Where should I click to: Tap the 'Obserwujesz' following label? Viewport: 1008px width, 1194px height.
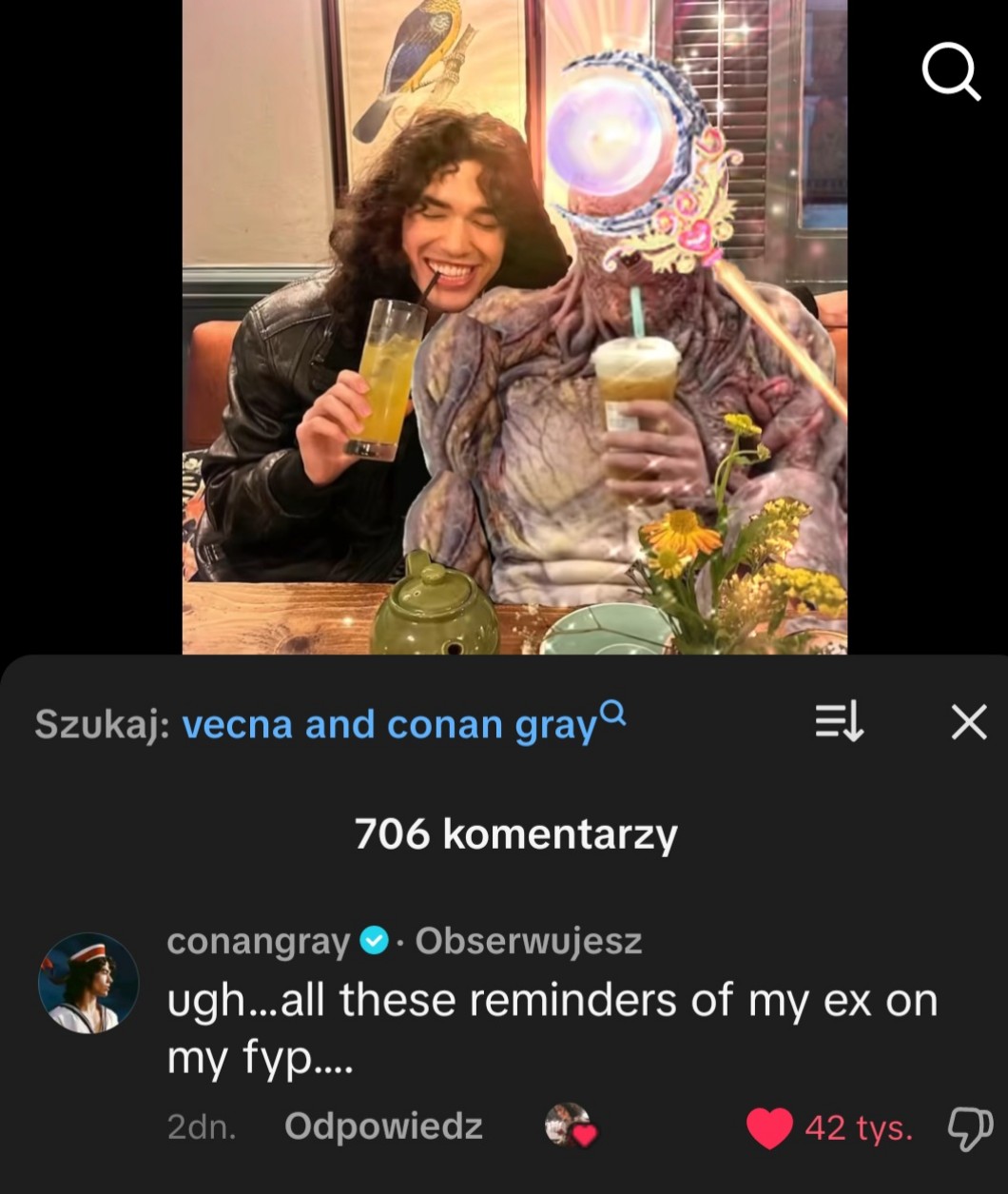pyautogui.click(x=529, y=941)
